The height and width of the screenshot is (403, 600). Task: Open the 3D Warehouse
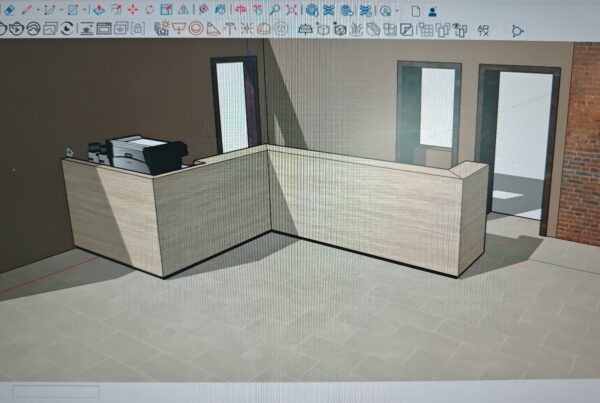[x=312, y=10]
